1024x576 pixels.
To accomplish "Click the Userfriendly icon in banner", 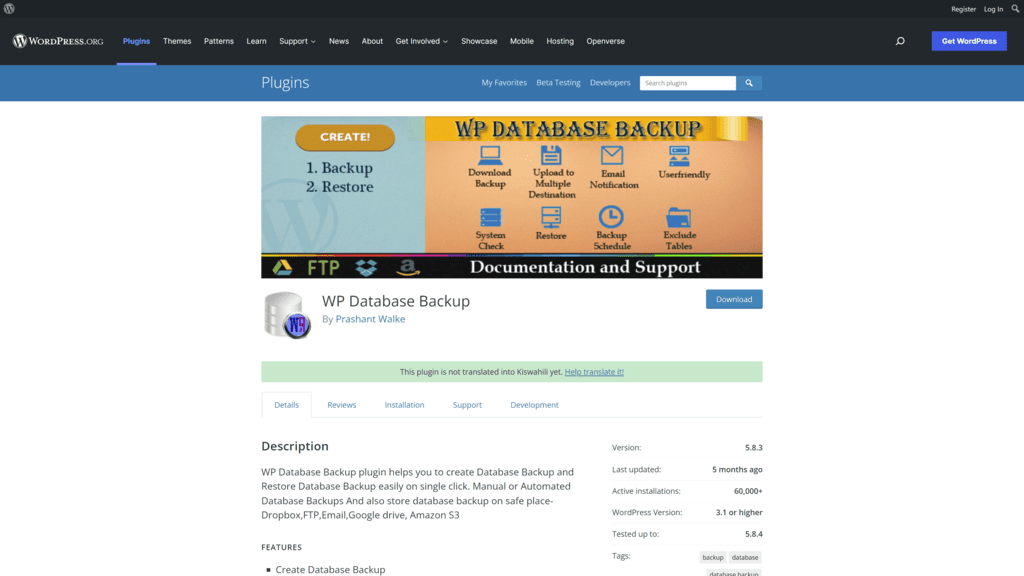I will 679,156.
